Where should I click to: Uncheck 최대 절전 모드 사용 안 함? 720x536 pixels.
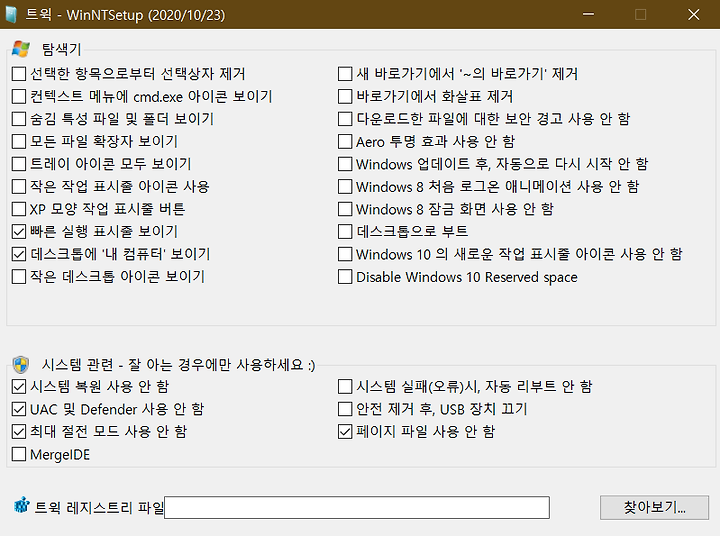pyautogui.click(x=19, y=432)
